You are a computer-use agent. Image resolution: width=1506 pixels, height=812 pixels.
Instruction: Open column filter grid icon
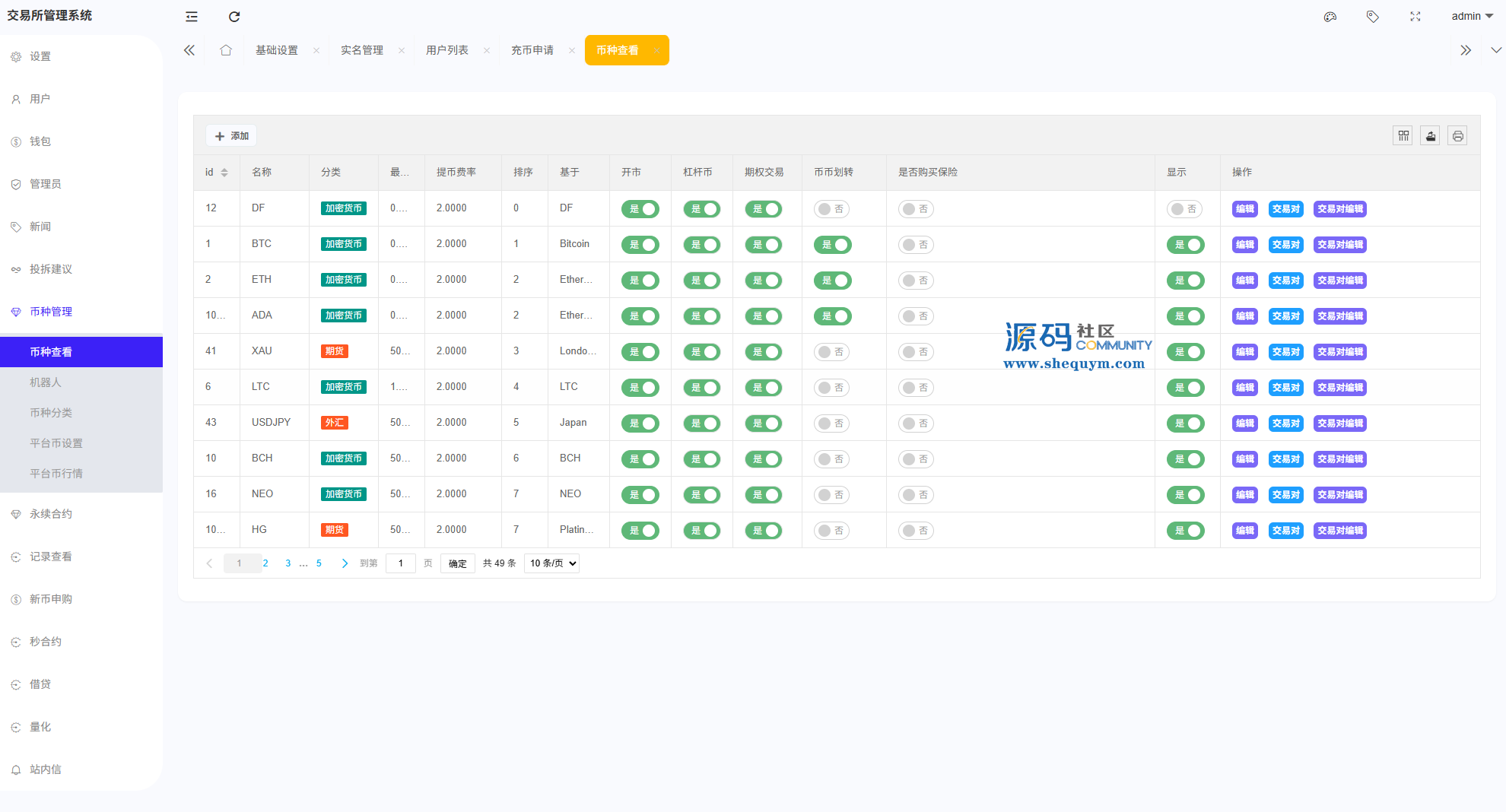coord(1403,136)
